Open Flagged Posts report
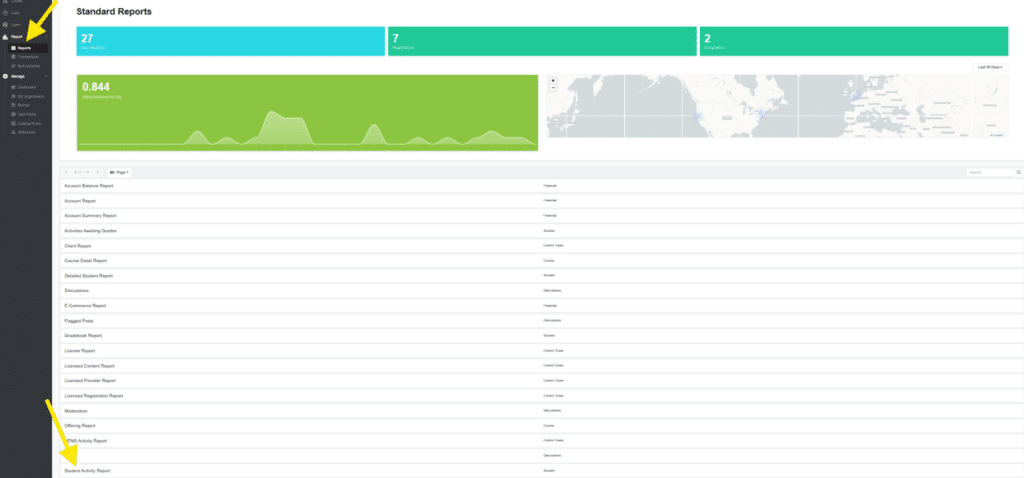Viewport: 1024px width, 478px height. click(541, 321)
